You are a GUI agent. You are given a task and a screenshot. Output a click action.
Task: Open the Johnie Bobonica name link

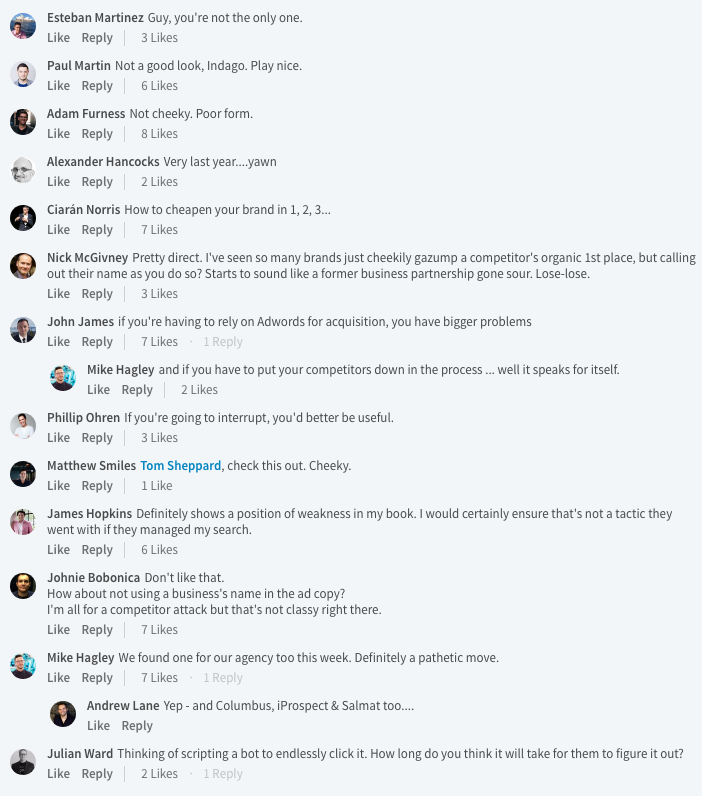pyautogui.click(x=93, y=578)
